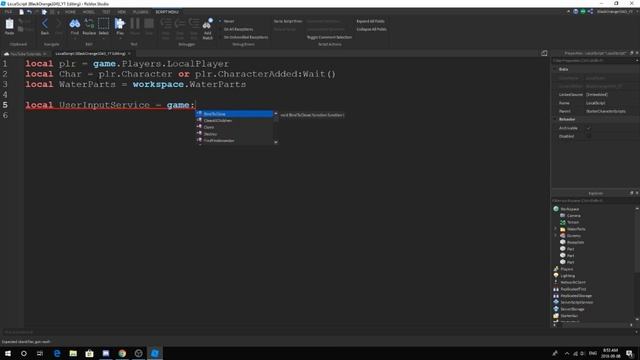This screenshot has width=640, height=360.
Task: Open the Play button dropdown arrow
Action: click(120, 38)
